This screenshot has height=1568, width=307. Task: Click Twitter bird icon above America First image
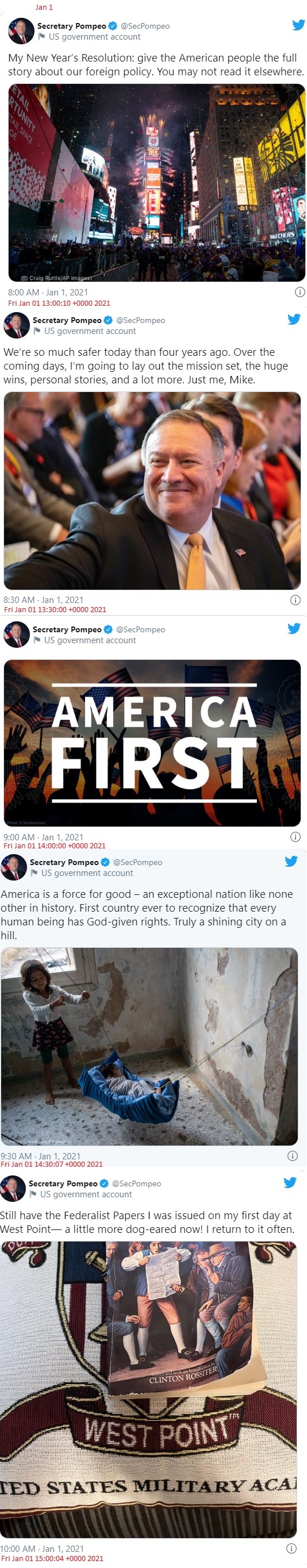(x=294, y=629)
